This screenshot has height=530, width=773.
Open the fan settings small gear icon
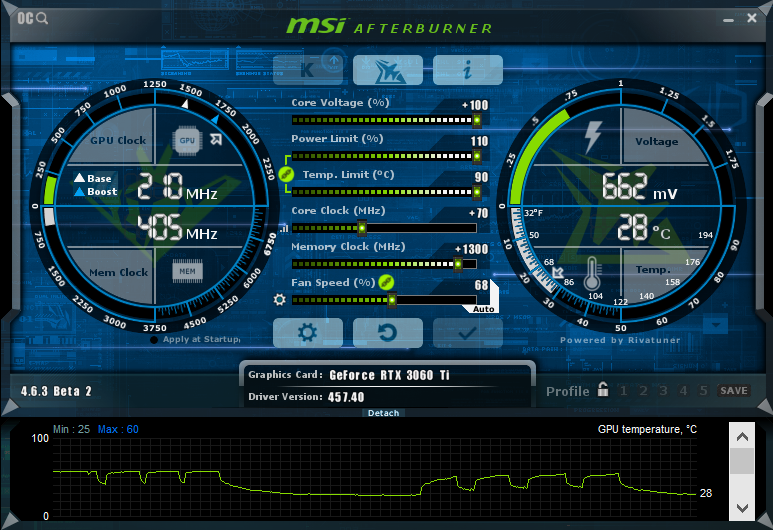(x=280, y=300)
